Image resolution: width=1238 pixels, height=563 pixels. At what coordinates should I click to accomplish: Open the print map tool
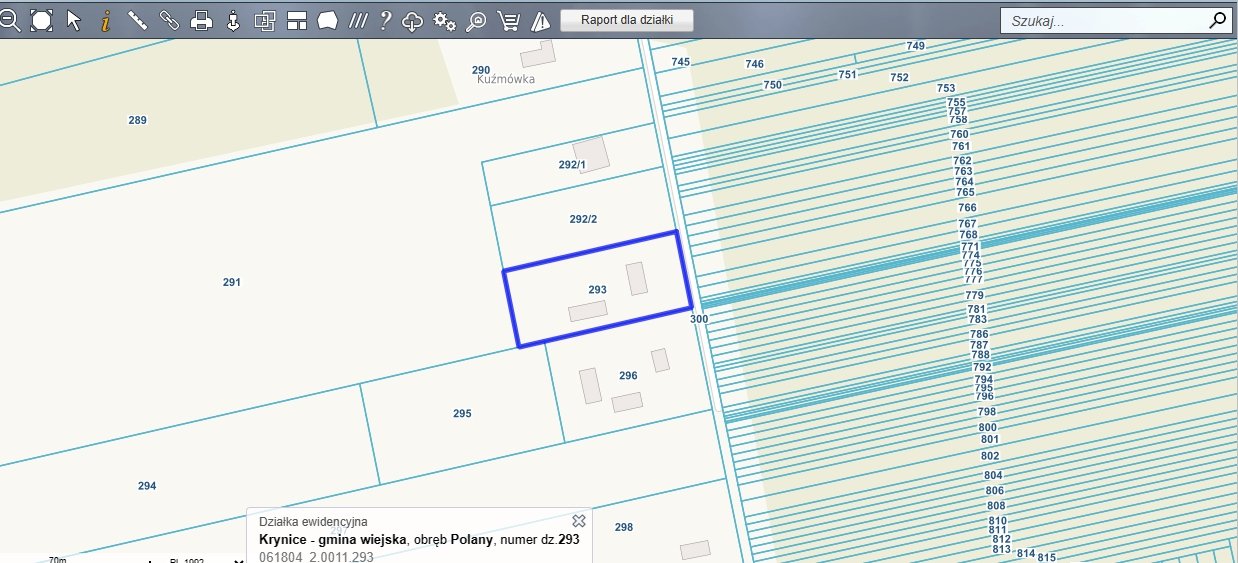point(201,20)
